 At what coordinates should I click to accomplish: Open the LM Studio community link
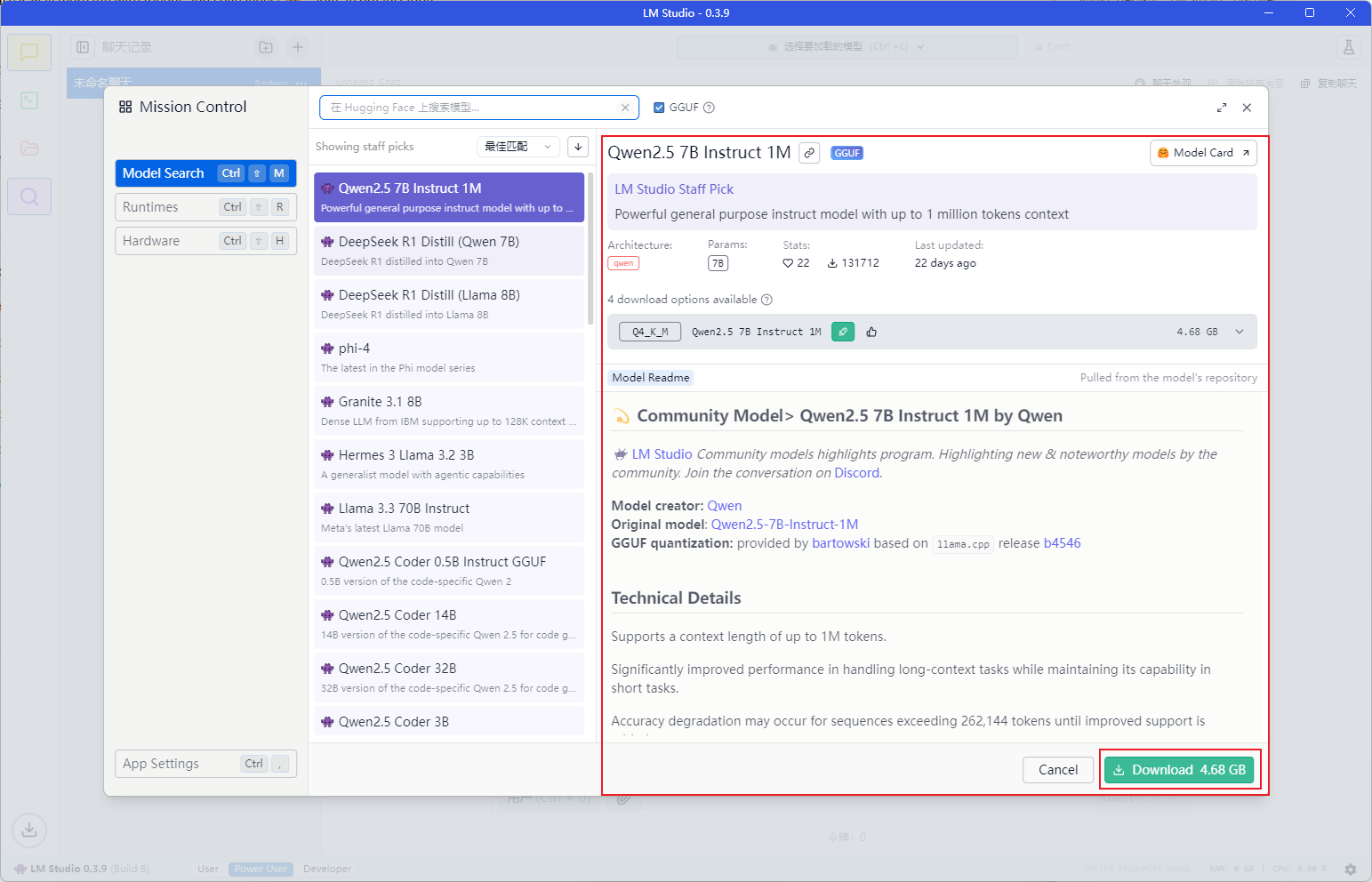pyautogui.click(x=662, y=454)
